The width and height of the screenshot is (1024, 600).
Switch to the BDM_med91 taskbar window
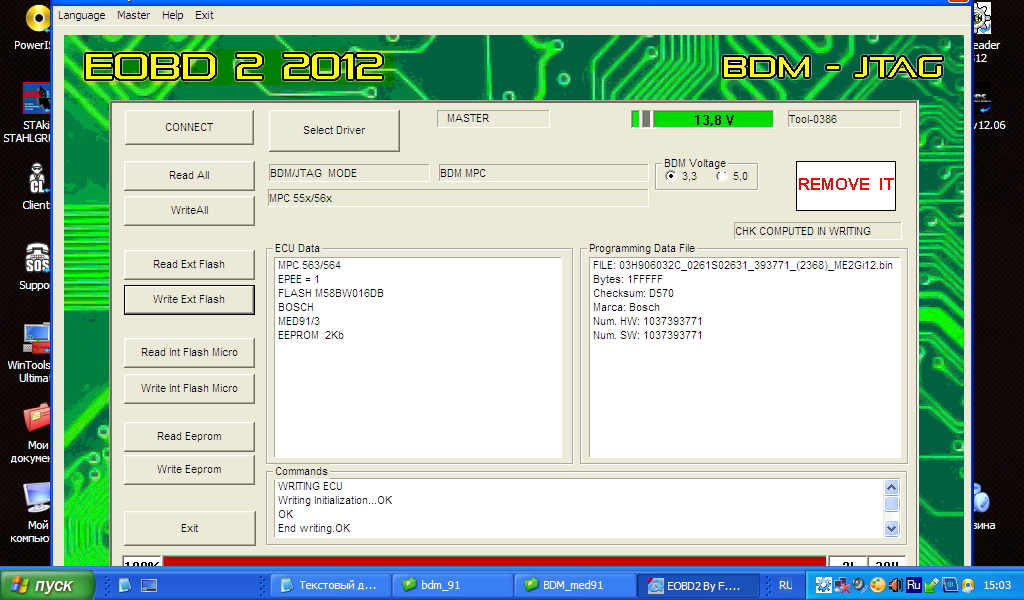[x=575, y=585]
